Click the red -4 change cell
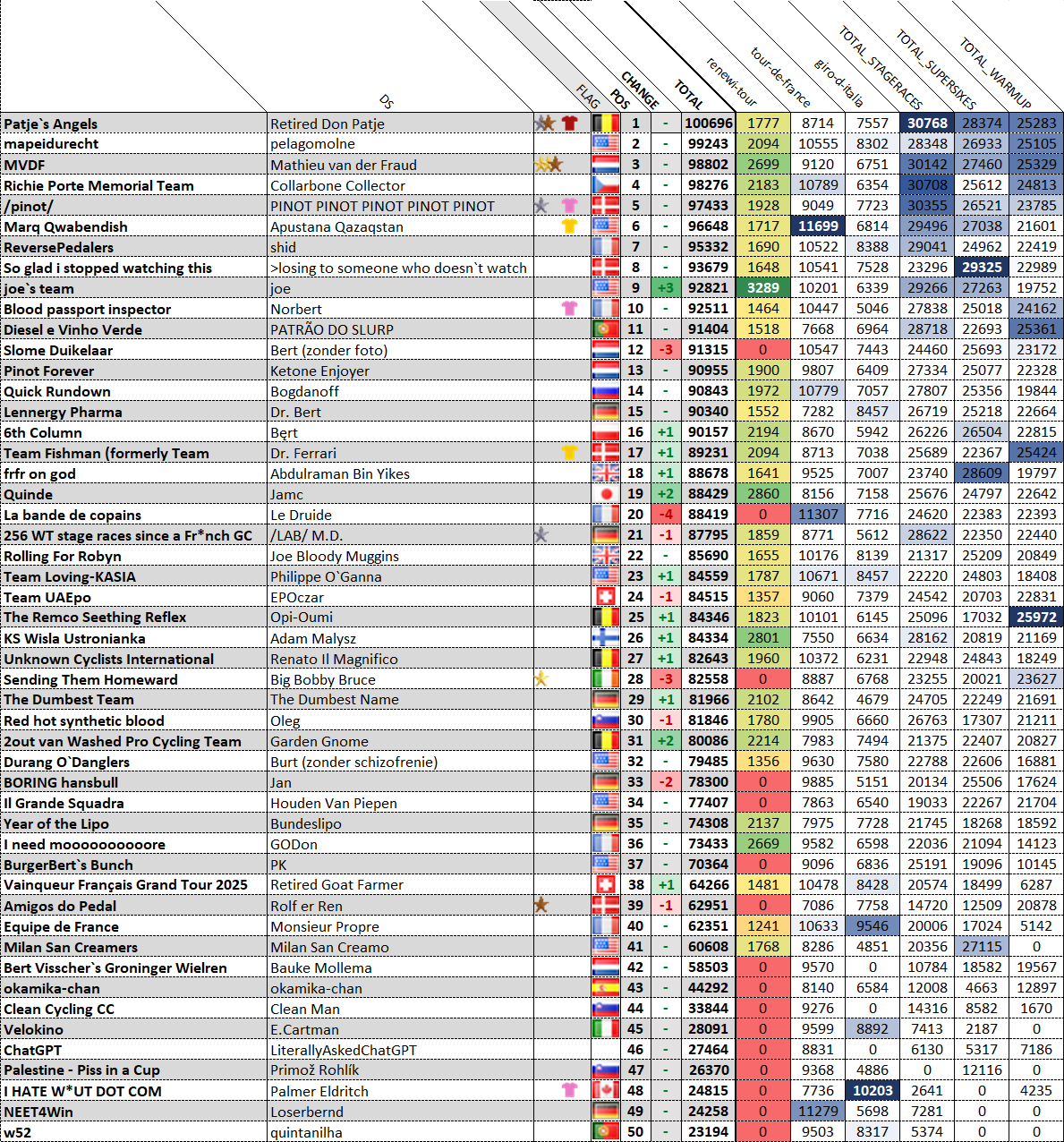Viewport: 1064px width, 1142px height. 665,515
